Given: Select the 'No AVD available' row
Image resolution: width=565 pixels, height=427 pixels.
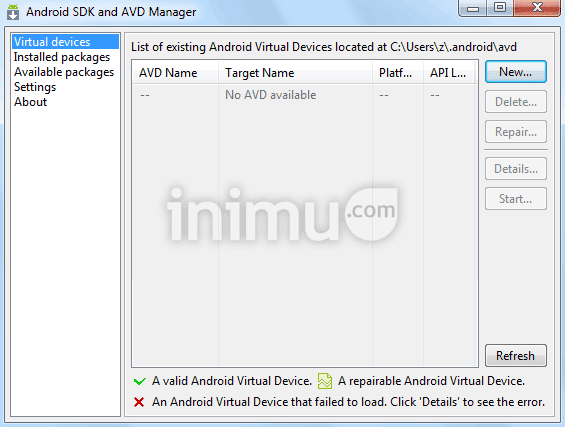Looking at the screenshot, I should click(305, 95).
